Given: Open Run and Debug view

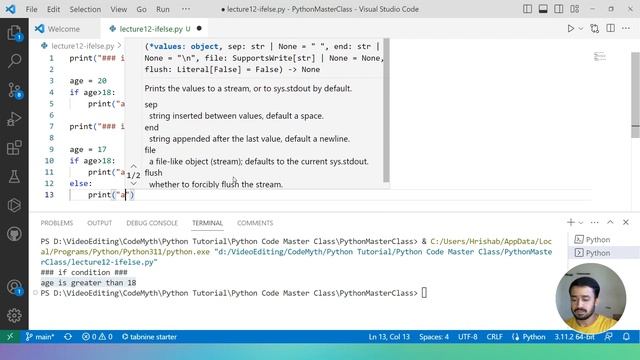Looking at the screenshot, I should tap(14, 119).
